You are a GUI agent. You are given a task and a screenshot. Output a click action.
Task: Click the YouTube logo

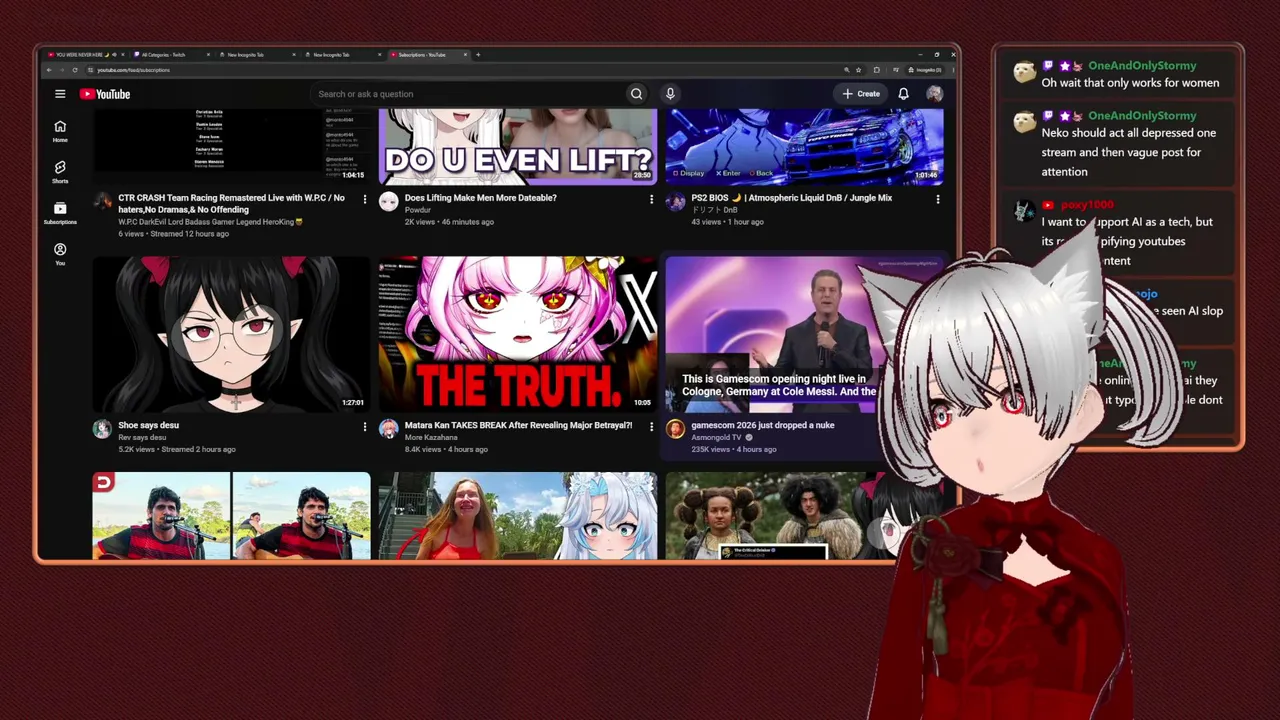pyautogui.click(x=105, y=94)
